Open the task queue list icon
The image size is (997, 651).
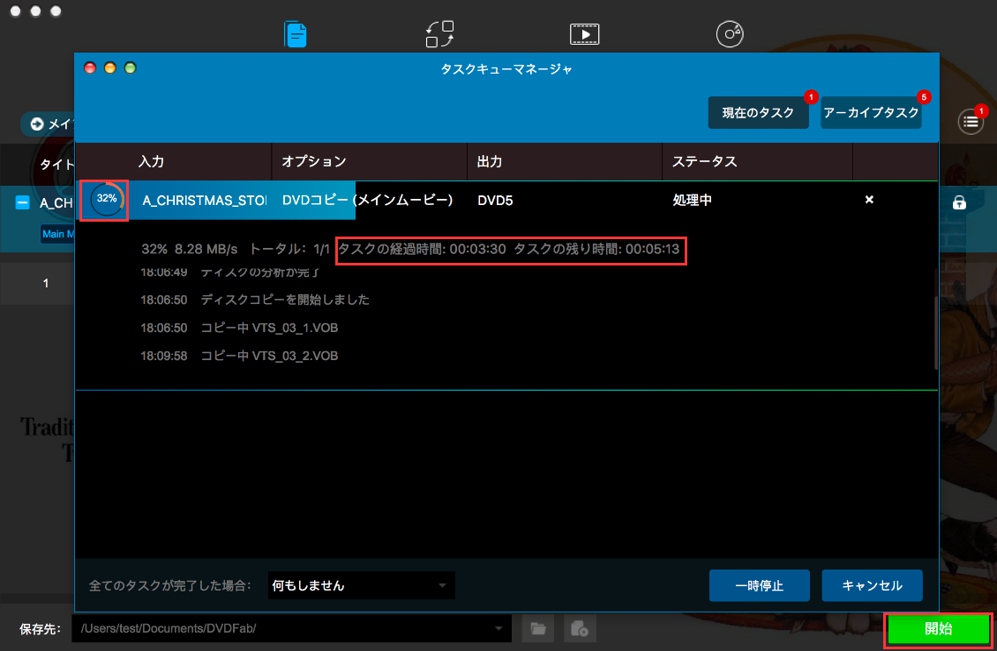[970, 122]
